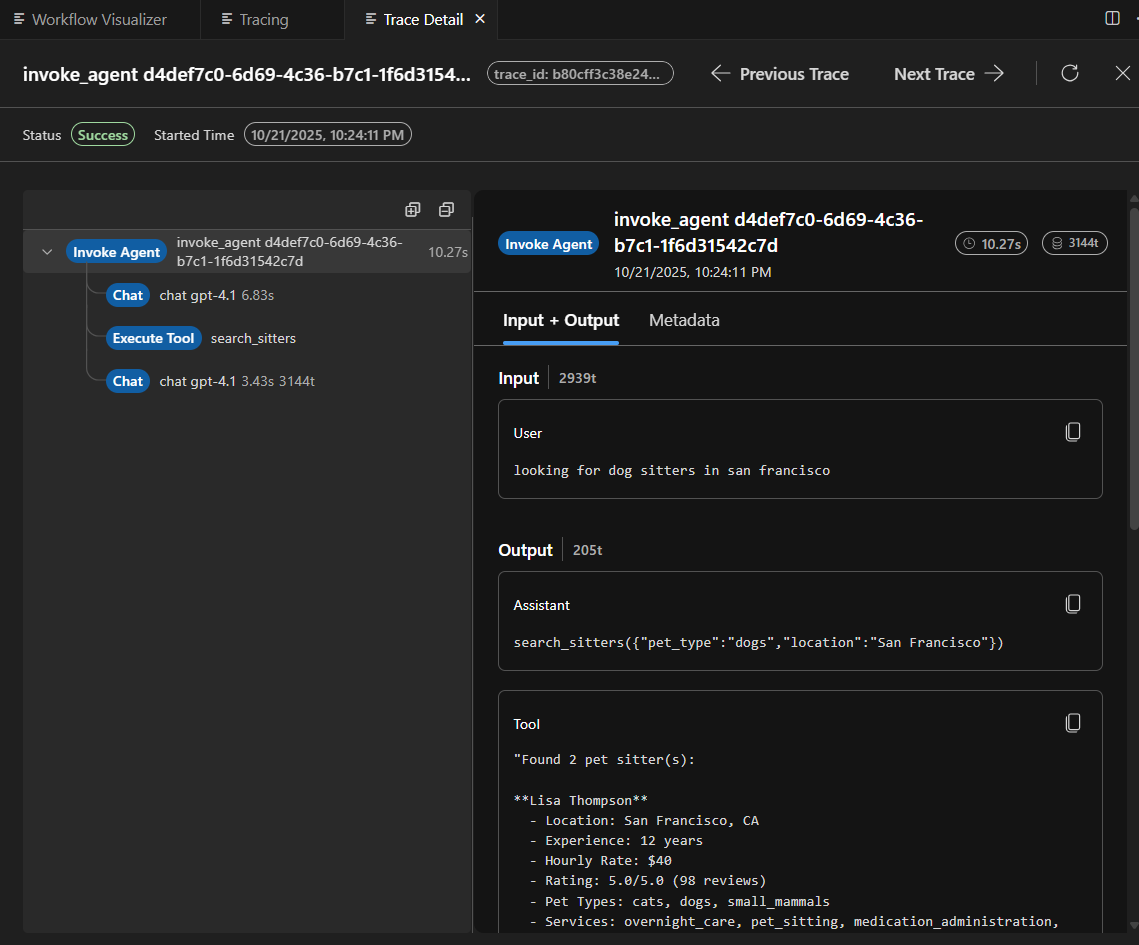Copy the Assistant output message

click(1073, 604)
